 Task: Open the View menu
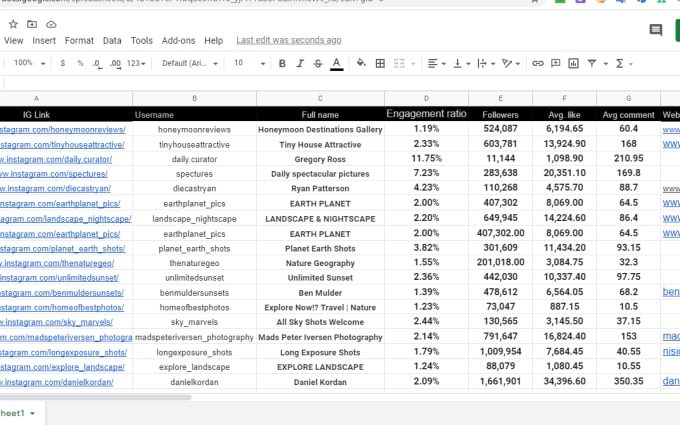click(13, 40)
